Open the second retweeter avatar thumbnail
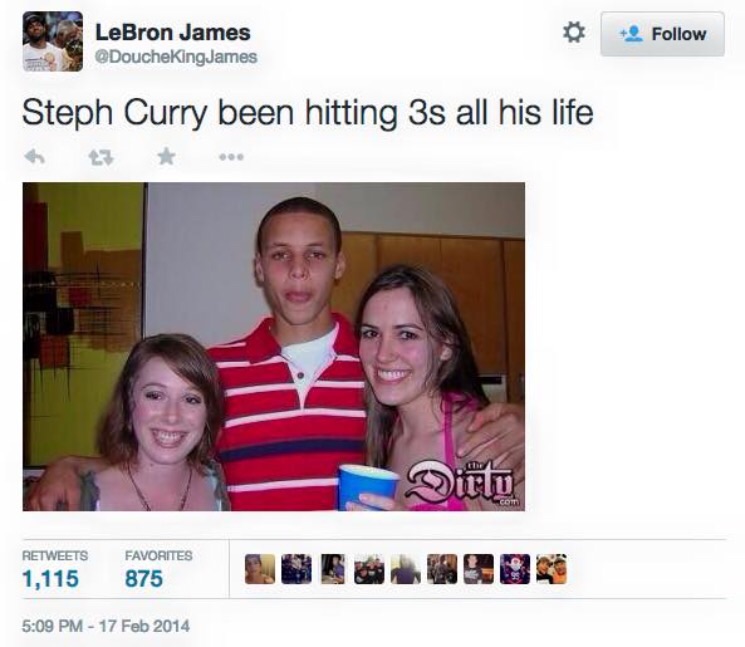 tap(296, 569)
